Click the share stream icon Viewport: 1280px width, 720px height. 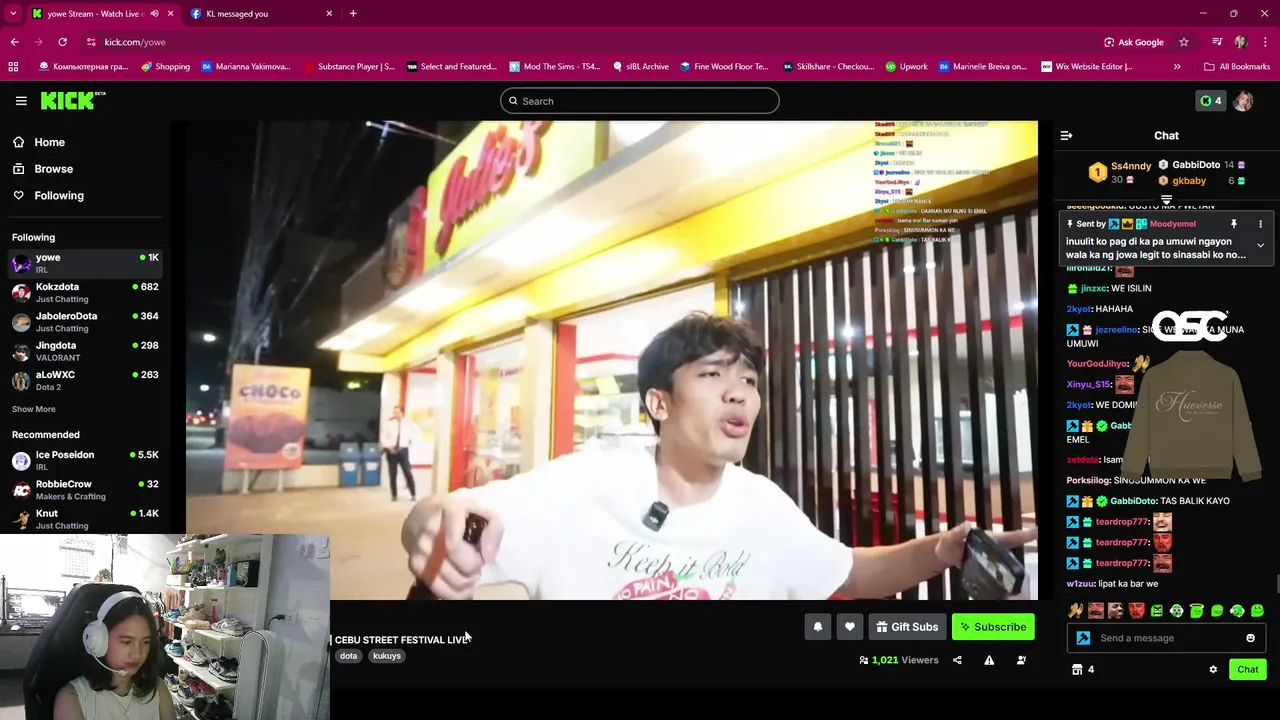point(957,660)
